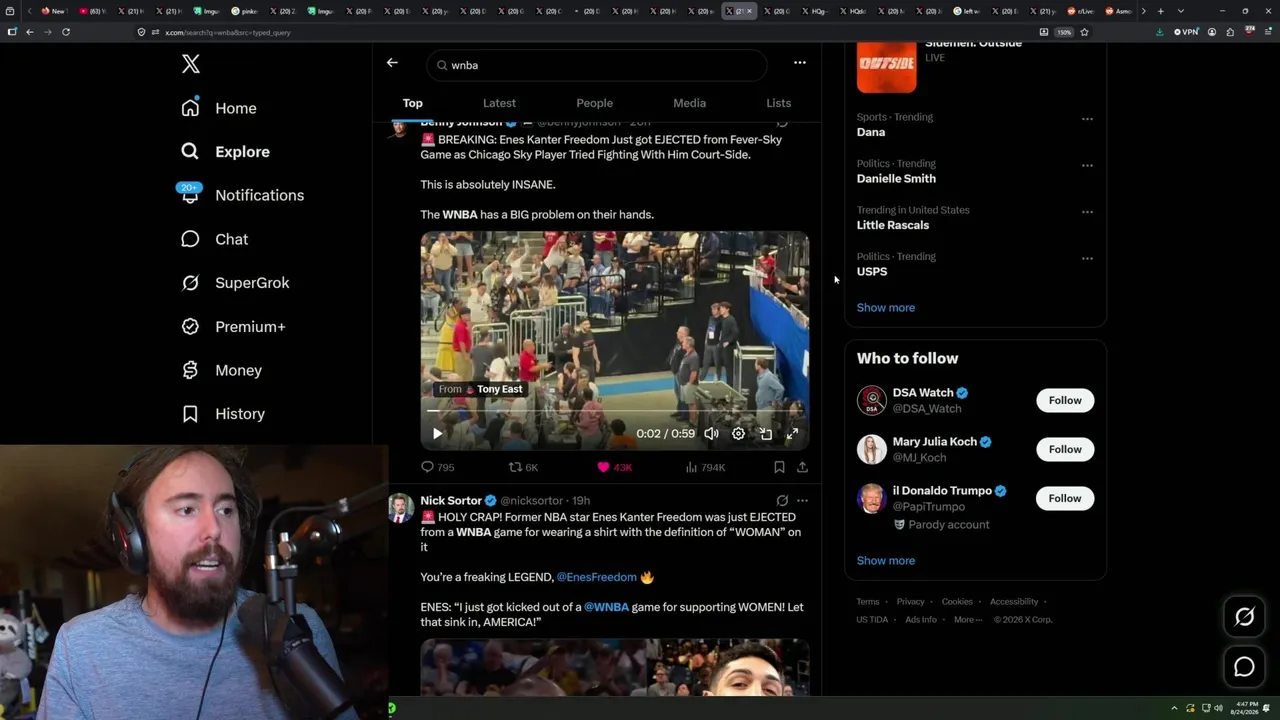
Task: Play the Enes Kanter ejection video
Action: coord(437,434)
